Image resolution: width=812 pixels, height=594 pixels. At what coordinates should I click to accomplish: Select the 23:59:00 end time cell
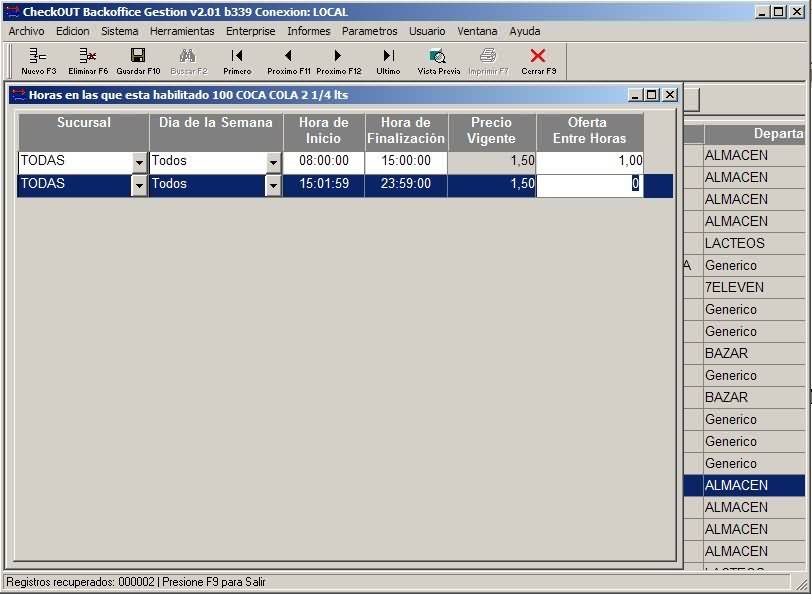[406, 185]
